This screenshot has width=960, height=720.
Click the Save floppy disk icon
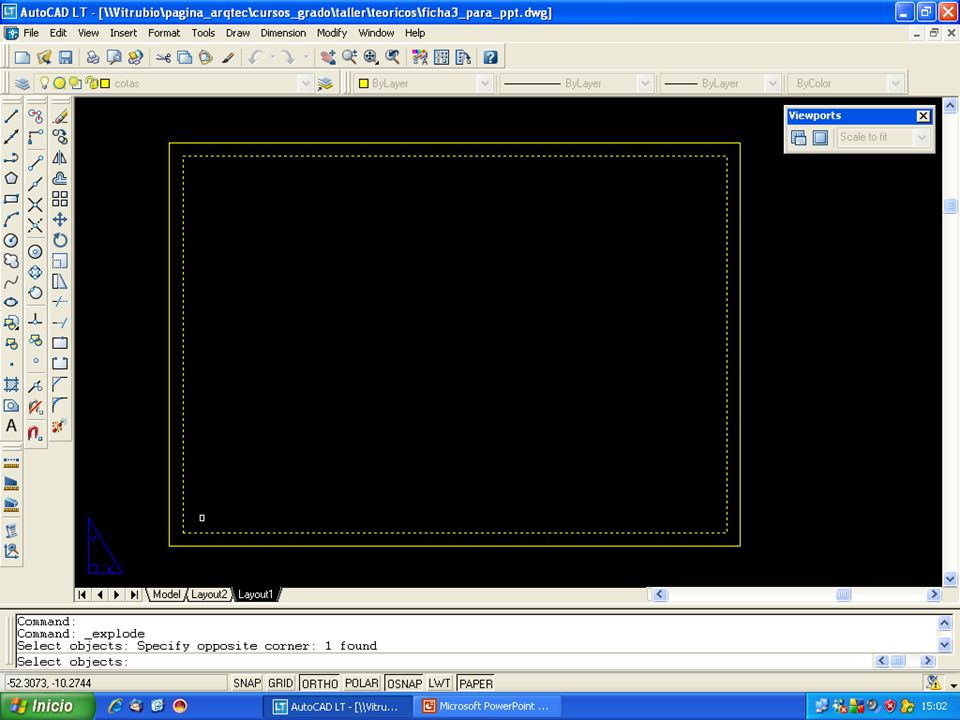point(66,58)
